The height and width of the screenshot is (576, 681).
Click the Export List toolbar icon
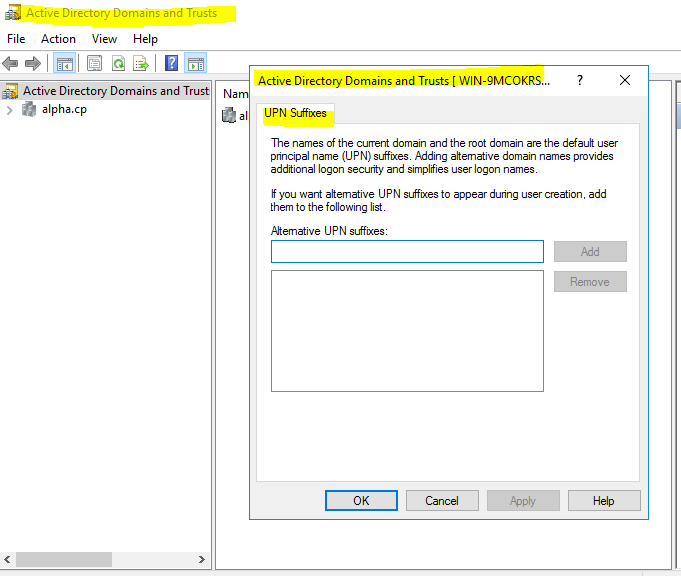pos(141,64)
